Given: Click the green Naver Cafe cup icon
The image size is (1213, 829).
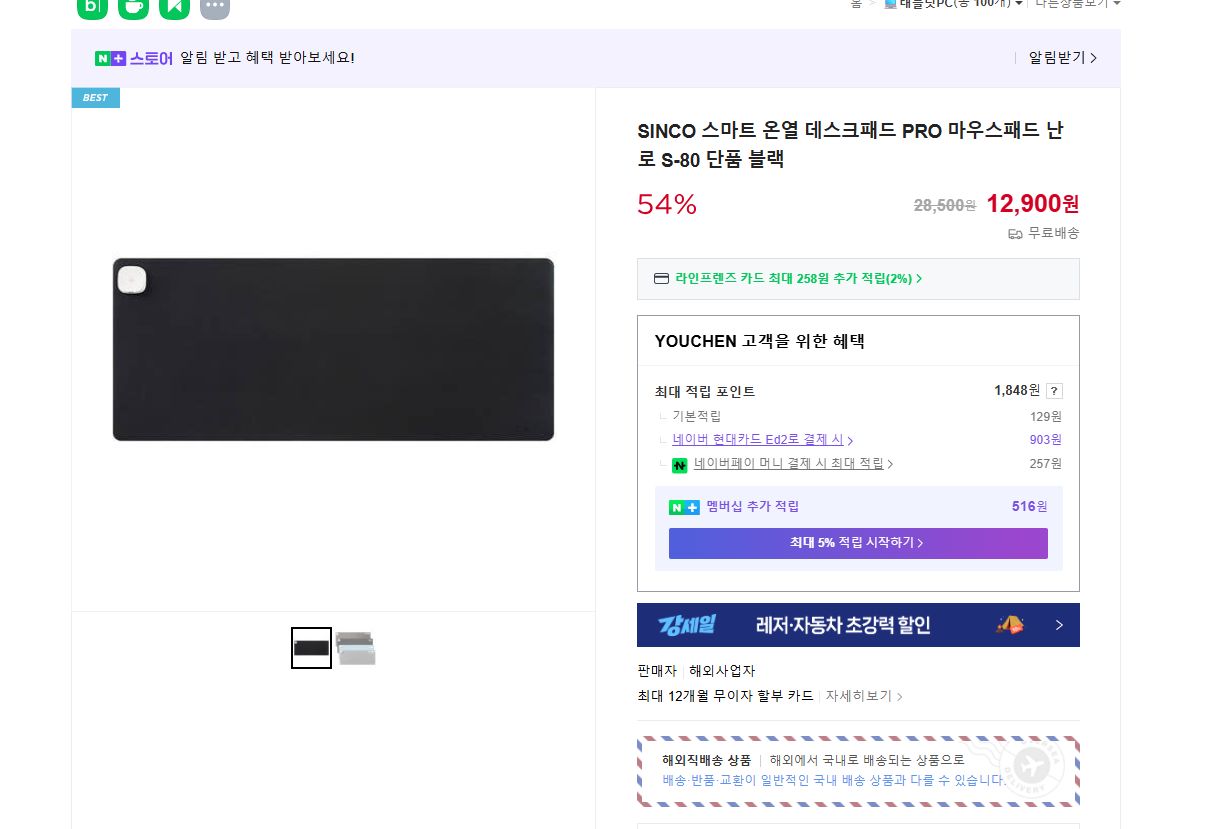Looking at the screenshot, I should click(133, 6).
